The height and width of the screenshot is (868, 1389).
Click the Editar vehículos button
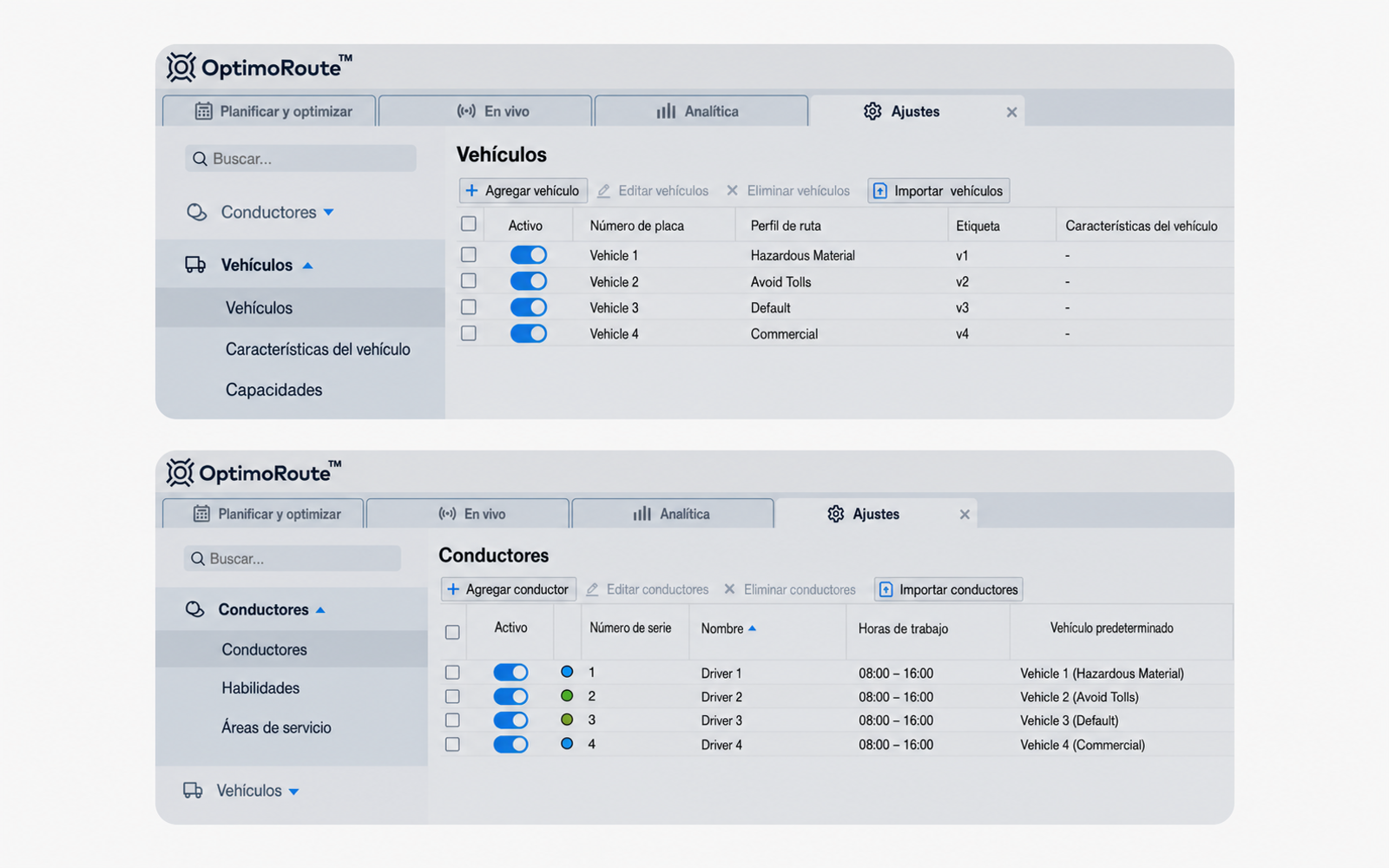653,191
